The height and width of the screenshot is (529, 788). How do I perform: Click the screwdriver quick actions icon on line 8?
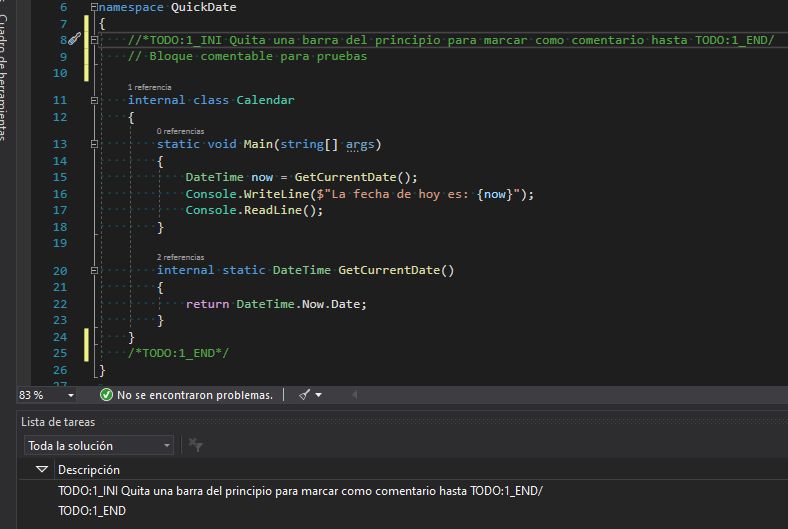coord(74,39)
